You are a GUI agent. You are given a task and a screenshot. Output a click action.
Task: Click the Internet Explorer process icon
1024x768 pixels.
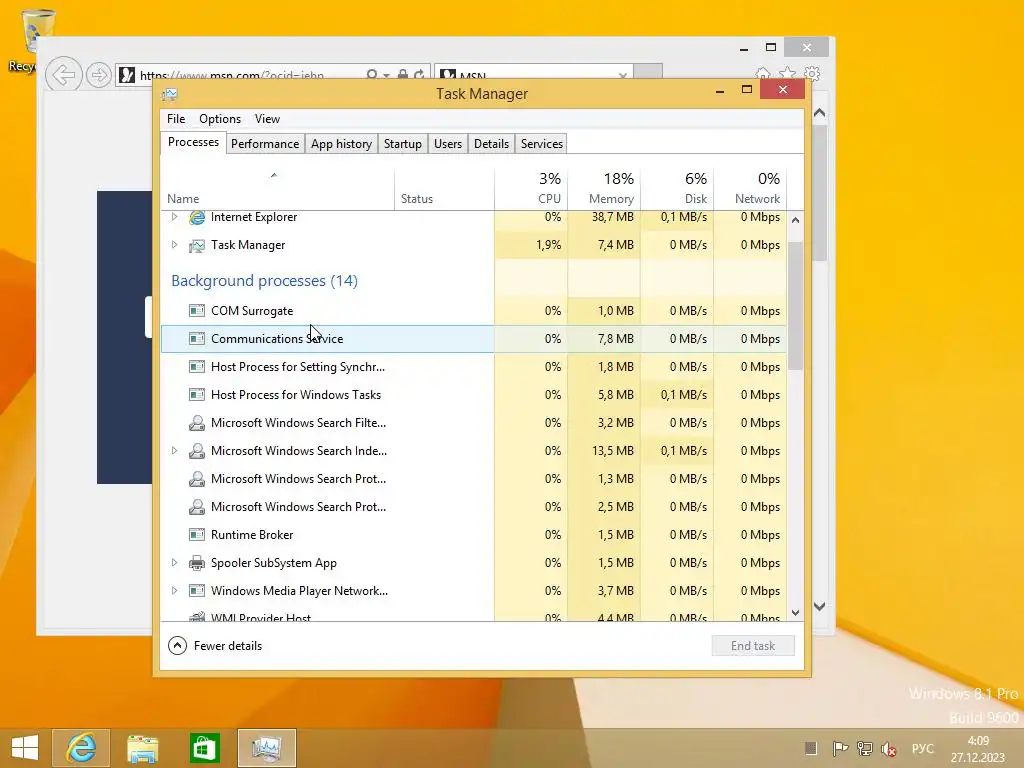tap(197, 217)
